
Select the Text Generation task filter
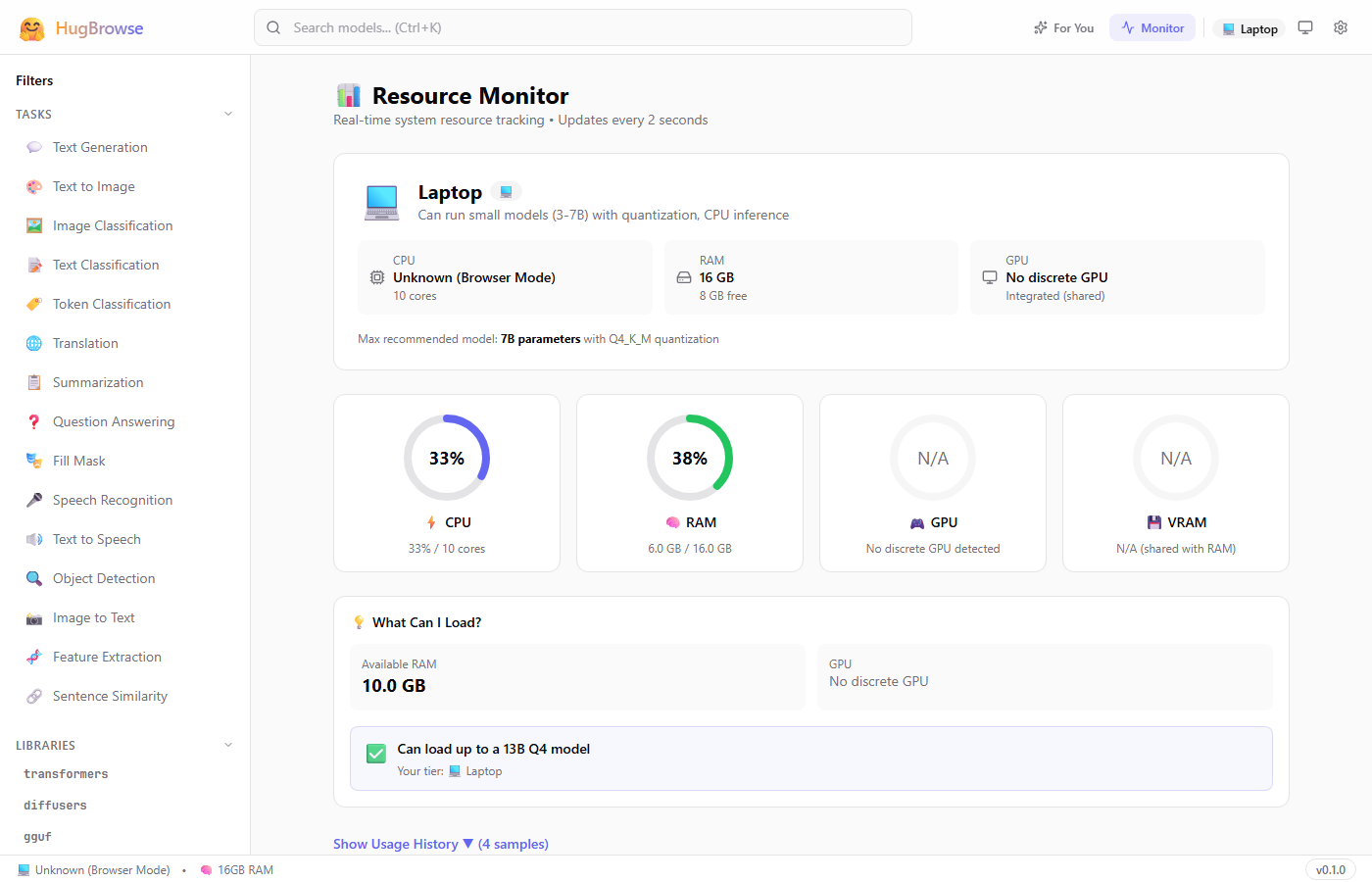click(101, 147)
